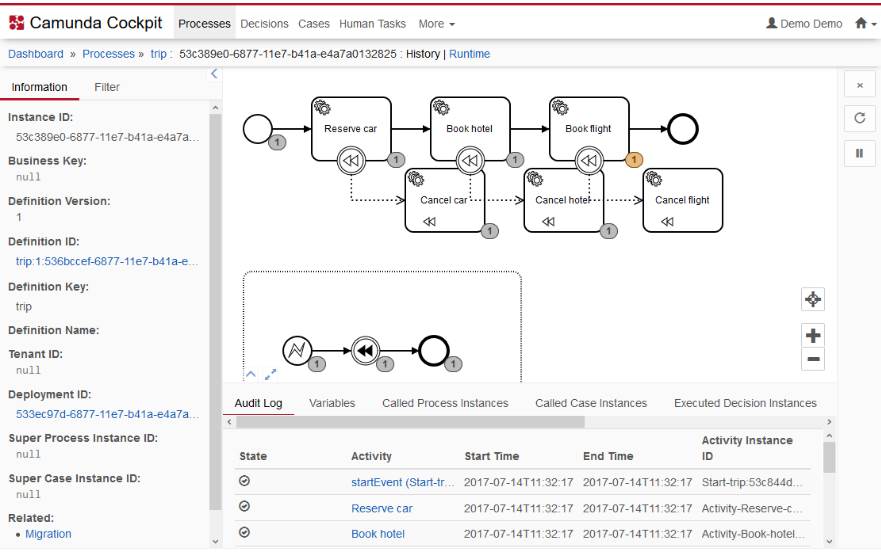Click the Camunda Cockpit logo icon
The width and height of the screenshot is (881, 552).
pyautogui.click(x=16, y=23)
